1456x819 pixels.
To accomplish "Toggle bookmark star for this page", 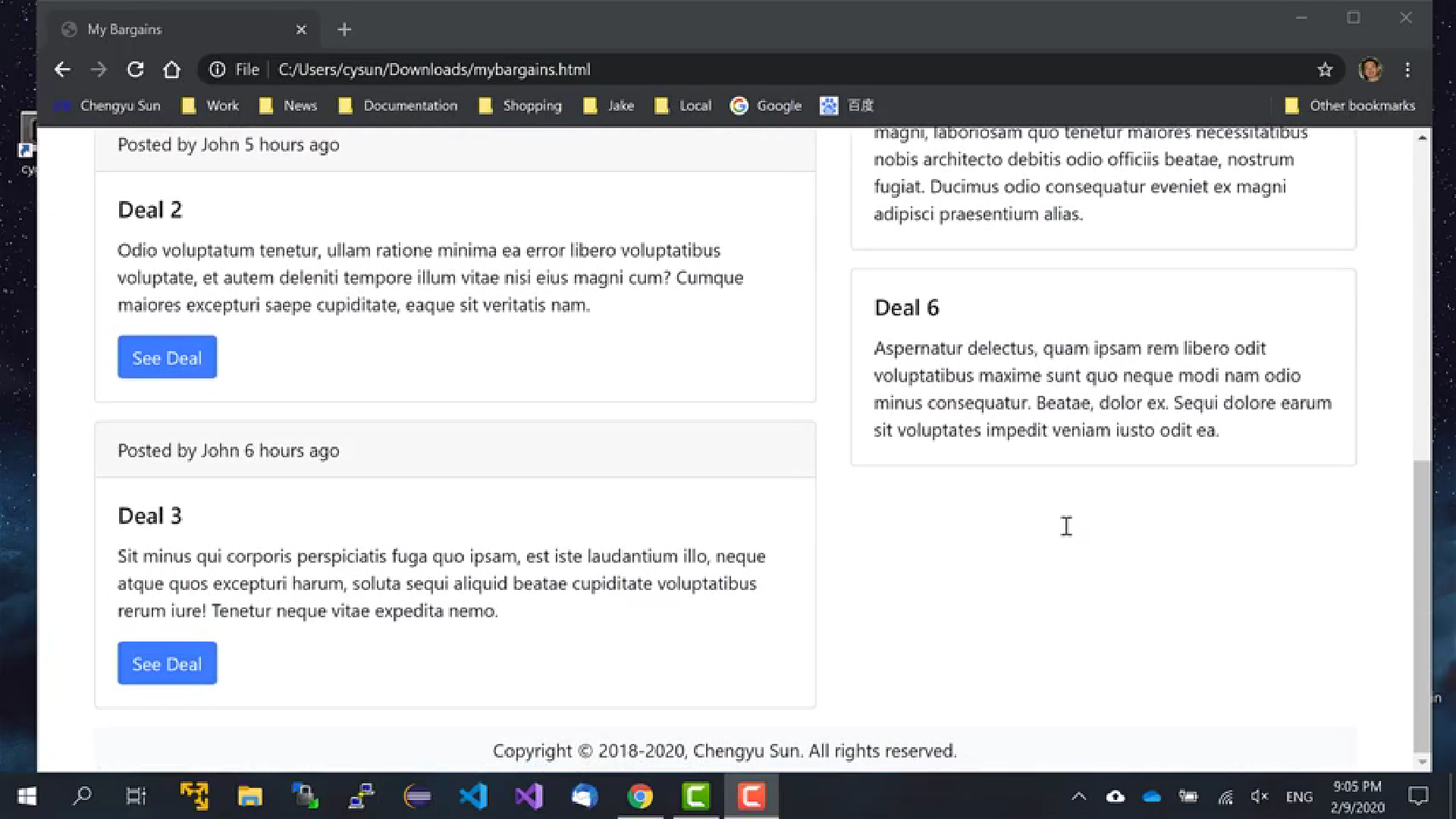I will 1326,69.
